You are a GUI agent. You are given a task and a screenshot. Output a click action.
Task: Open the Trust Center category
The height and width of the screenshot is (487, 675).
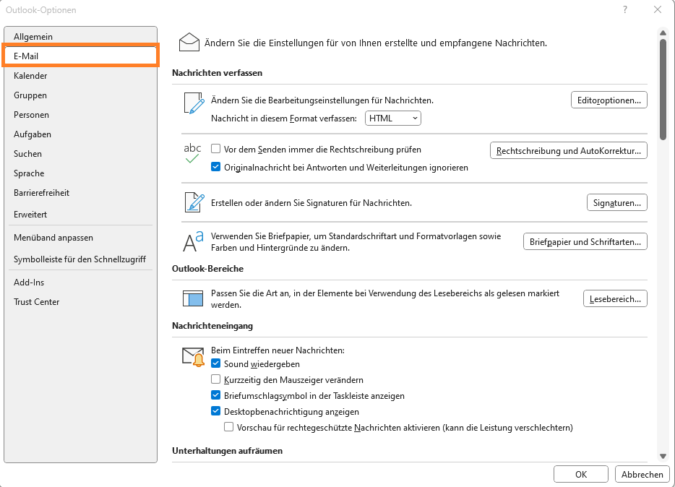click(81, 302)
